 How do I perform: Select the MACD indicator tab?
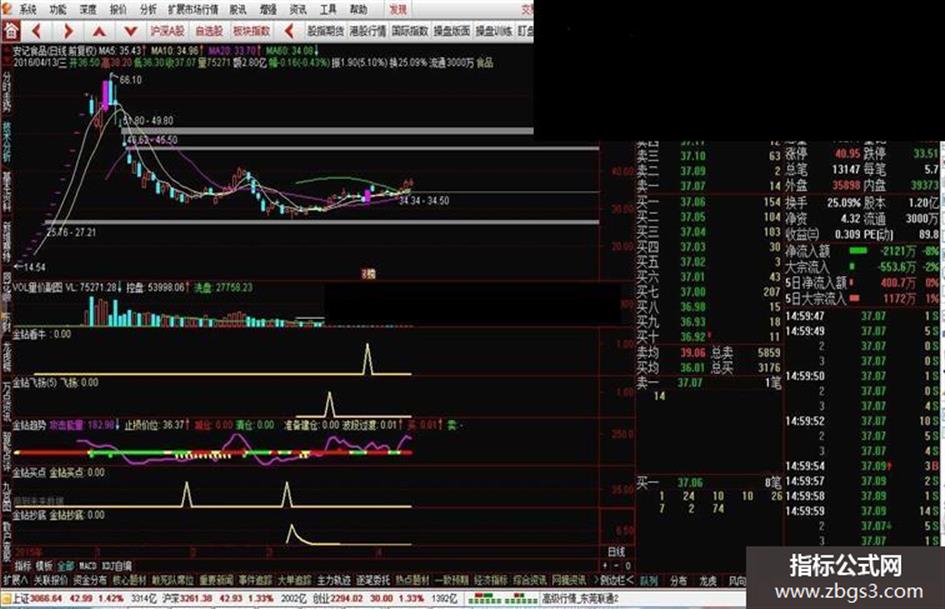[87, 566]
